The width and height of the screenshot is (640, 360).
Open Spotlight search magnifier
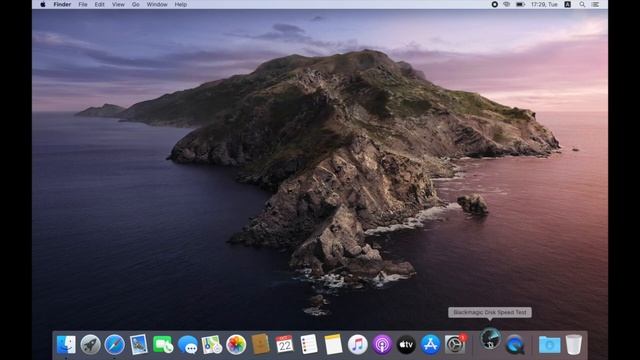(582, 4)
